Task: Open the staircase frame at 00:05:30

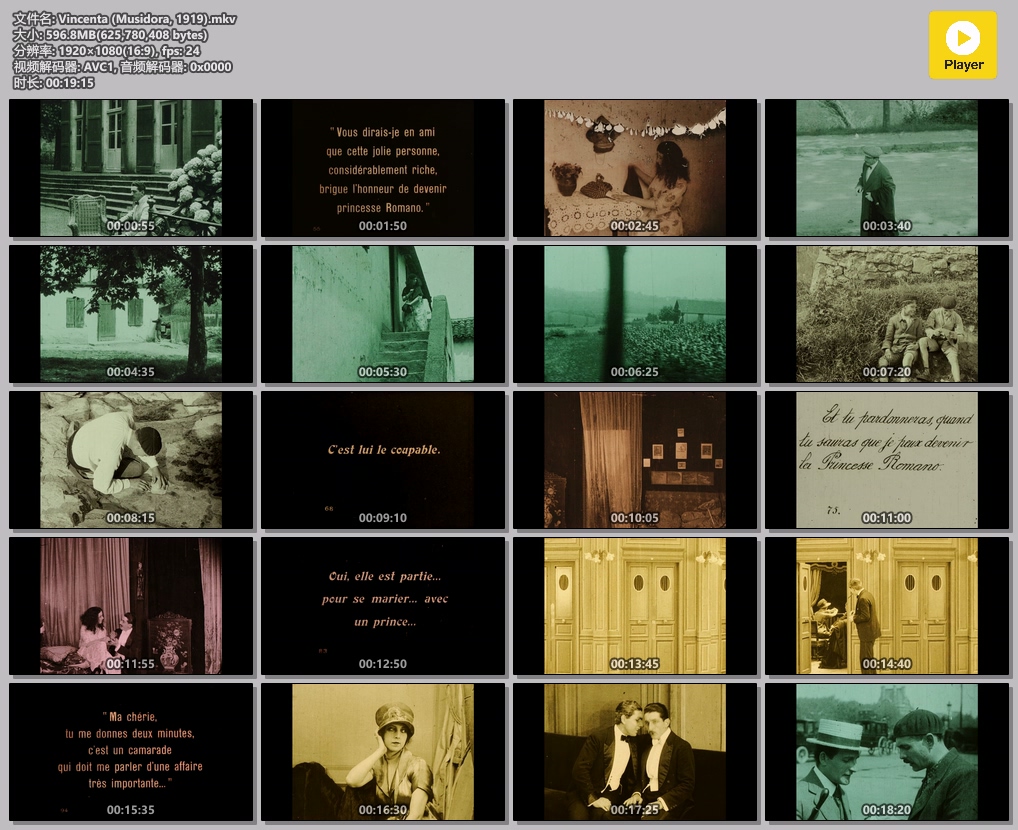Action: pos(383,314)
